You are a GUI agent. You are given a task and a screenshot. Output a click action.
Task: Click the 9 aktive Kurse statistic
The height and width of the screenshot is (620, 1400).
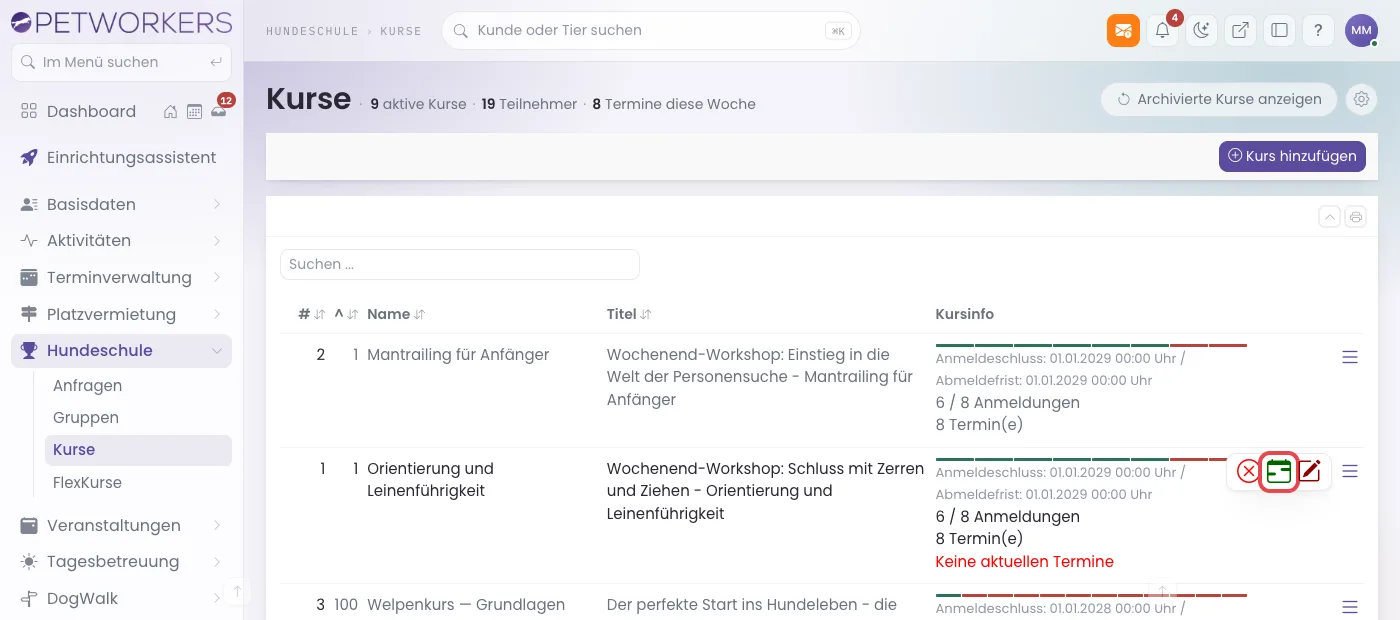point(418,104)
